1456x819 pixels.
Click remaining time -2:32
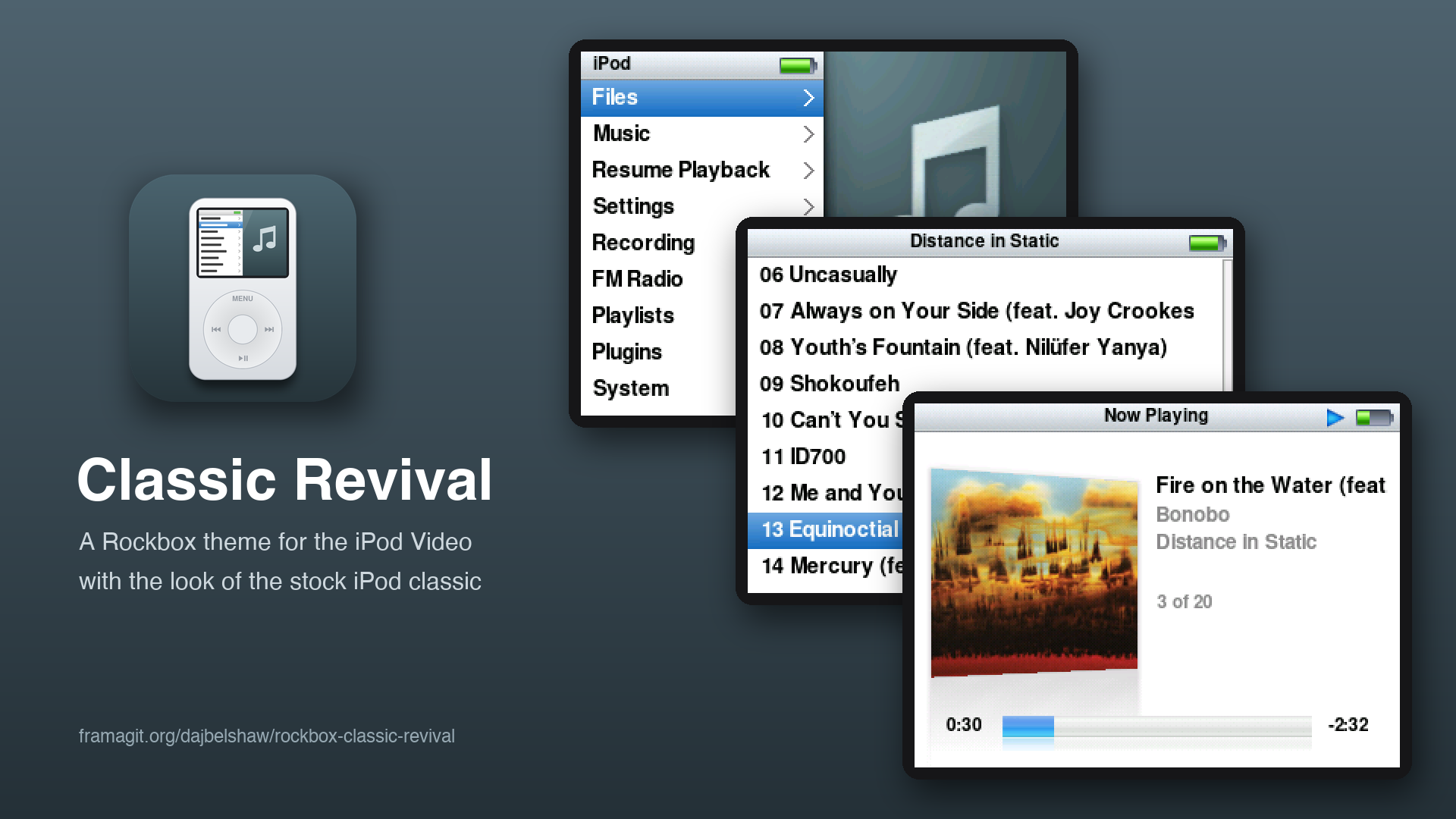click(x=1348, y=725)
